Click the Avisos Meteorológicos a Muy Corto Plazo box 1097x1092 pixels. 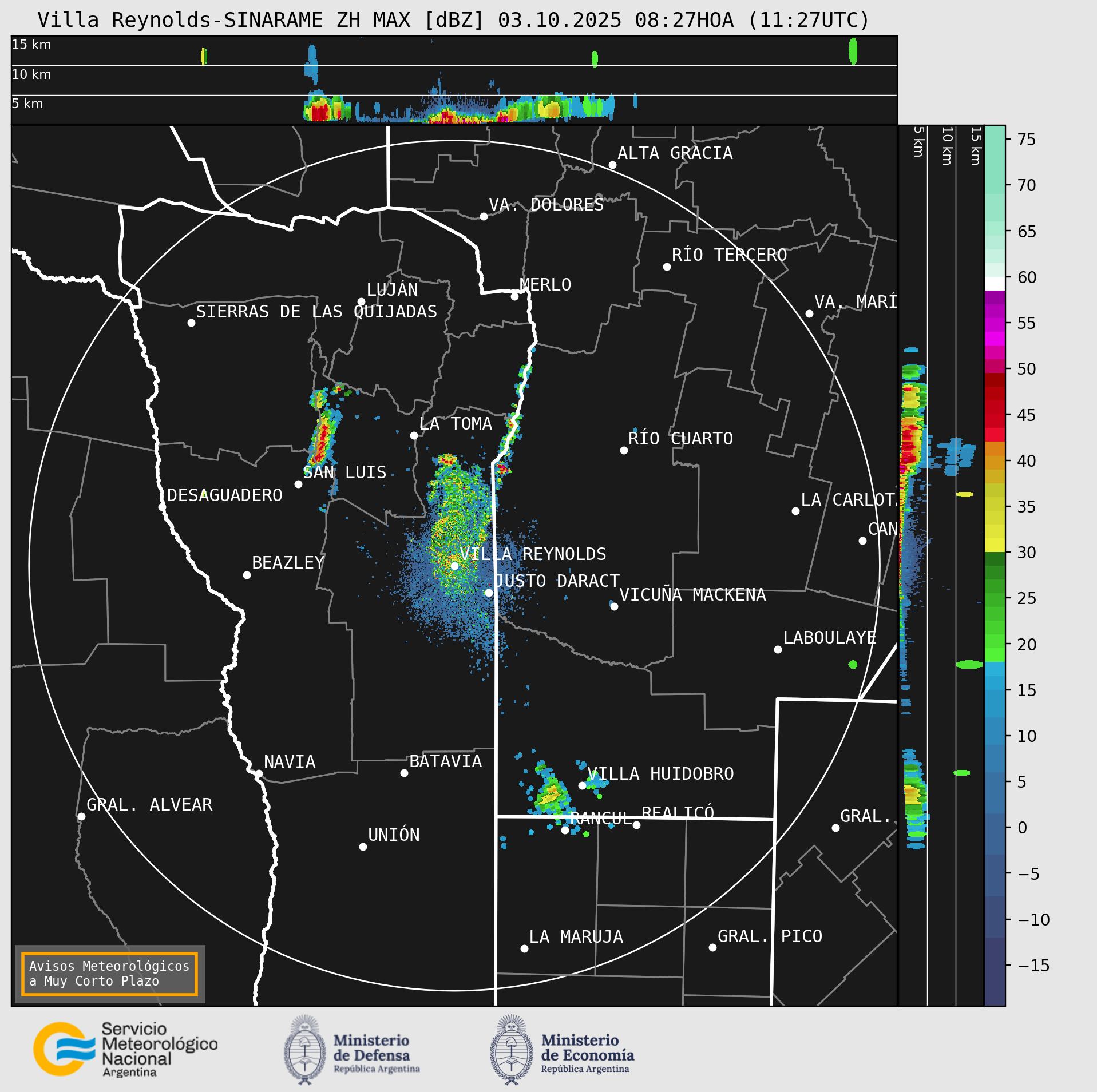109,974
